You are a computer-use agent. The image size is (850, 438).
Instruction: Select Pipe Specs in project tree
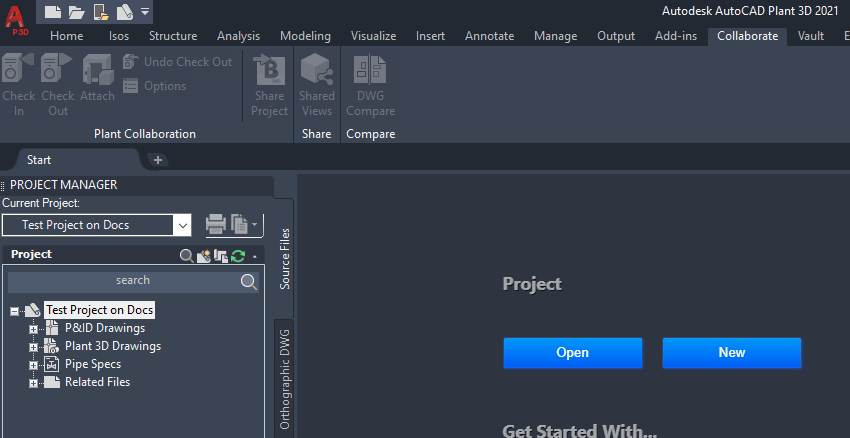[93, 364]
